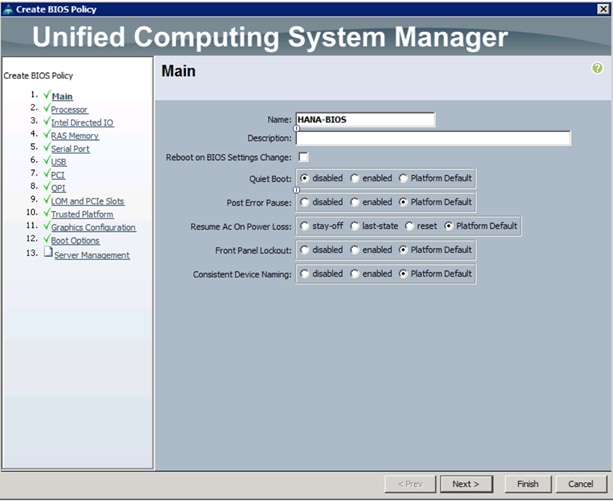Viewport: 613px width, 501px height.
Task: Click the Server Management page icon
Action: (x=48, y=252)
